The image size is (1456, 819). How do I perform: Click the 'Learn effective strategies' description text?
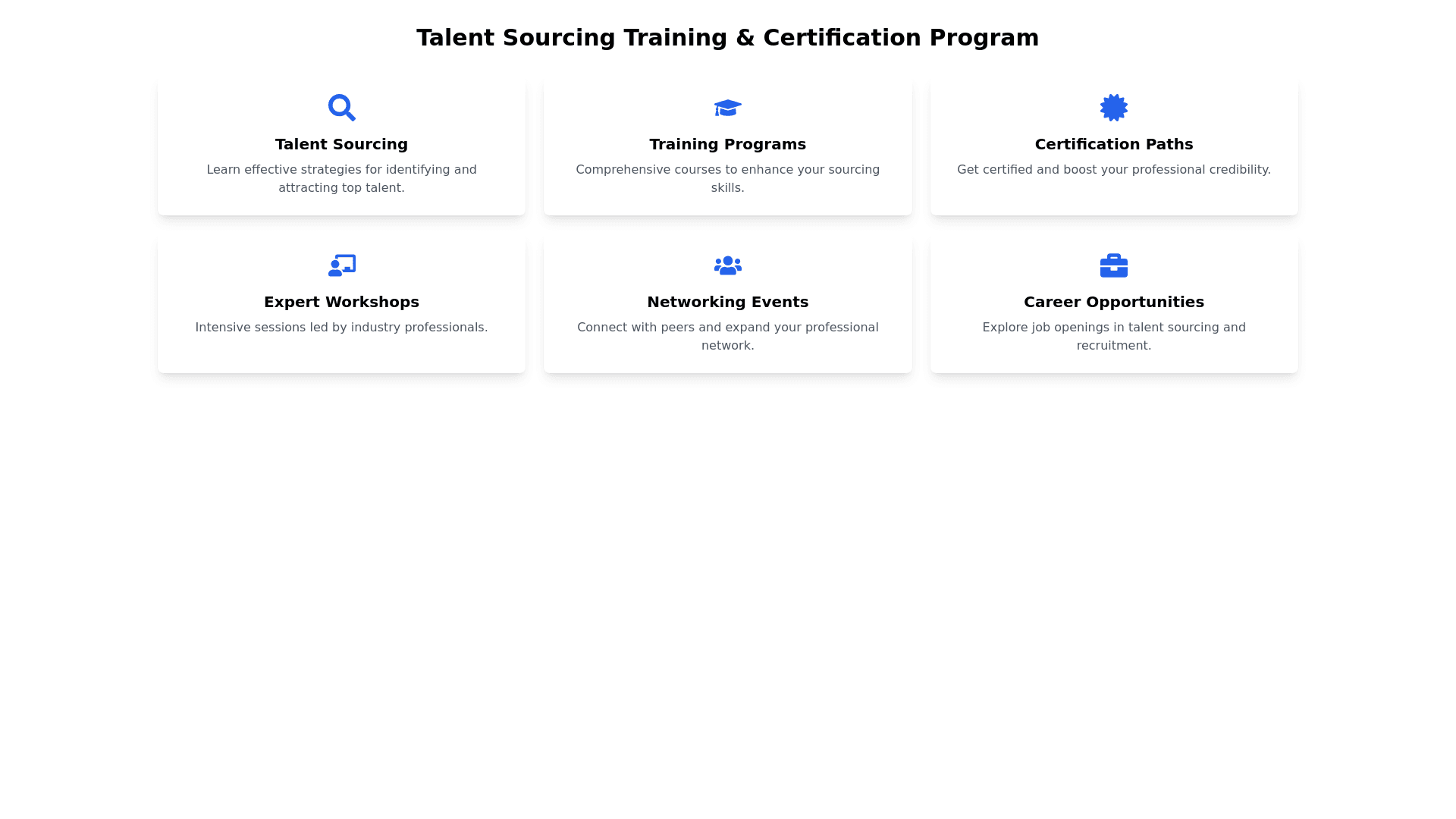341,178
